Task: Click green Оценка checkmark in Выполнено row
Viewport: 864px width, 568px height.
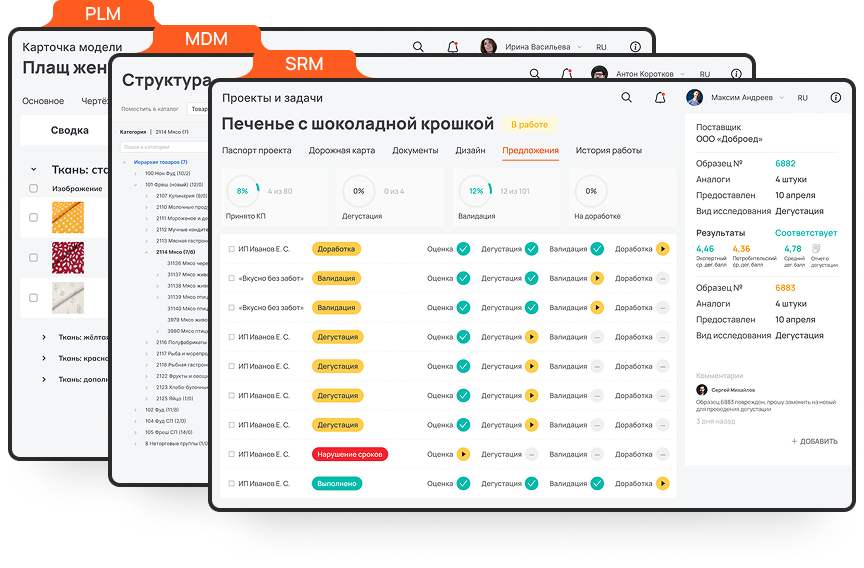Action: tap(463, 483)
